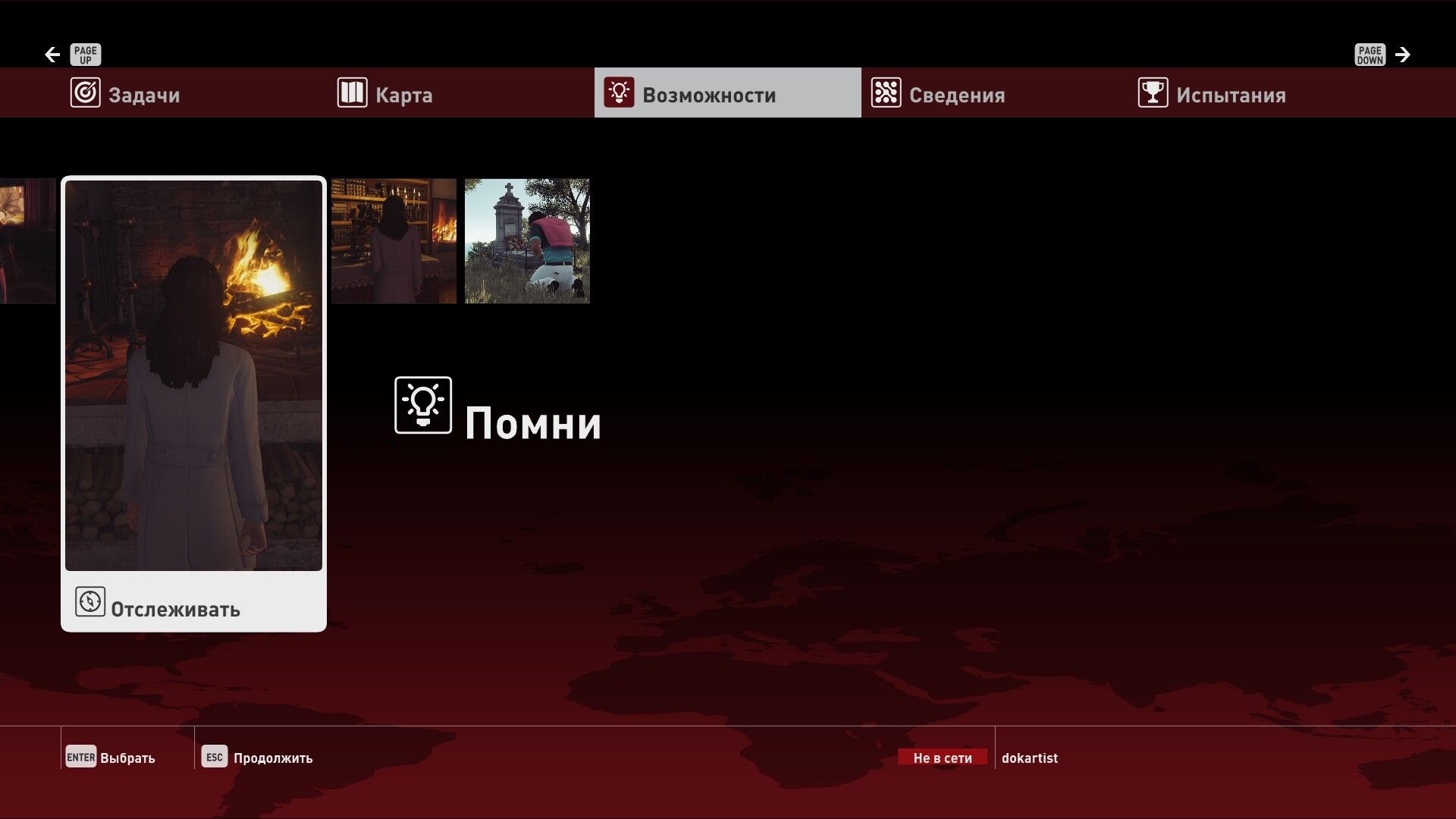The width and height of the screenshot is (1456, 819).
Task: Click ESC Продолжить prompt
Action: [257, 758]
